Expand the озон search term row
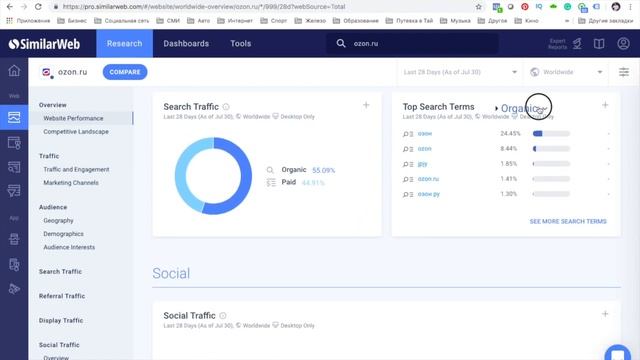 pos(608,134)
